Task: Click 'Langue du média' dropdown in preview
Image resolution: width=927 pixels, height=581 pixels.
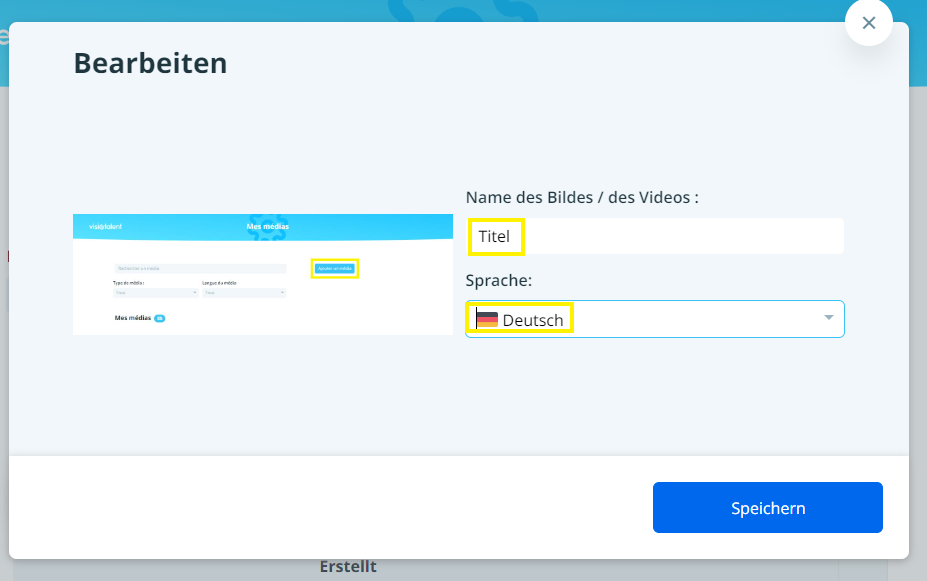Action: [244, 293]
